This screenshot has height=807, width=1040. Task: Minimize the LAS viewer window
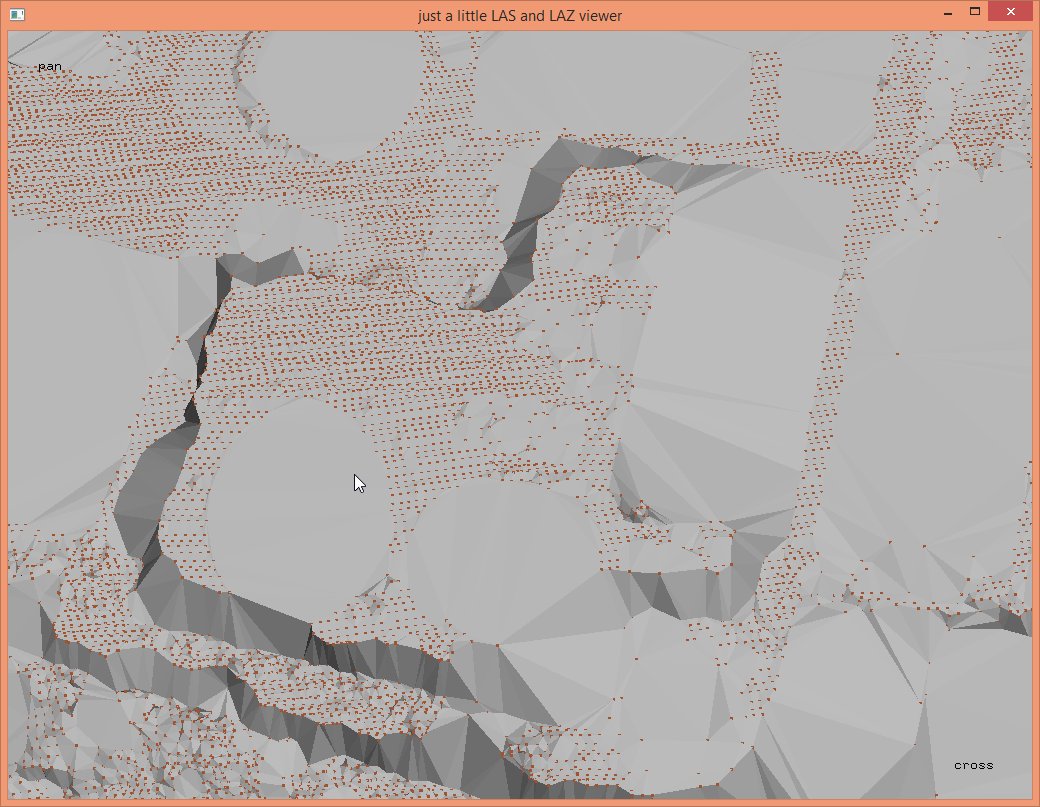pos(946,13)
